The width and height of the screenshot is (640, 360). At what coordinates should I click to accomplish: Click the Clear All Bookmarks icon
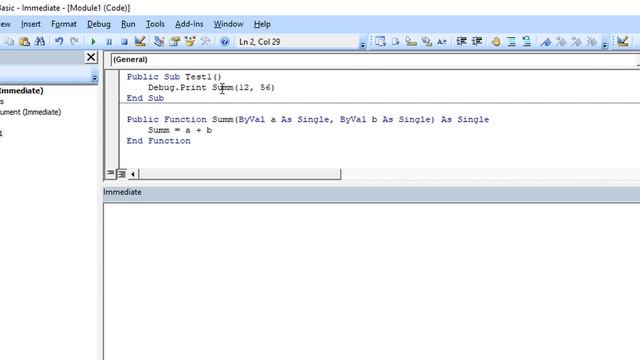(x=592, y=41)
